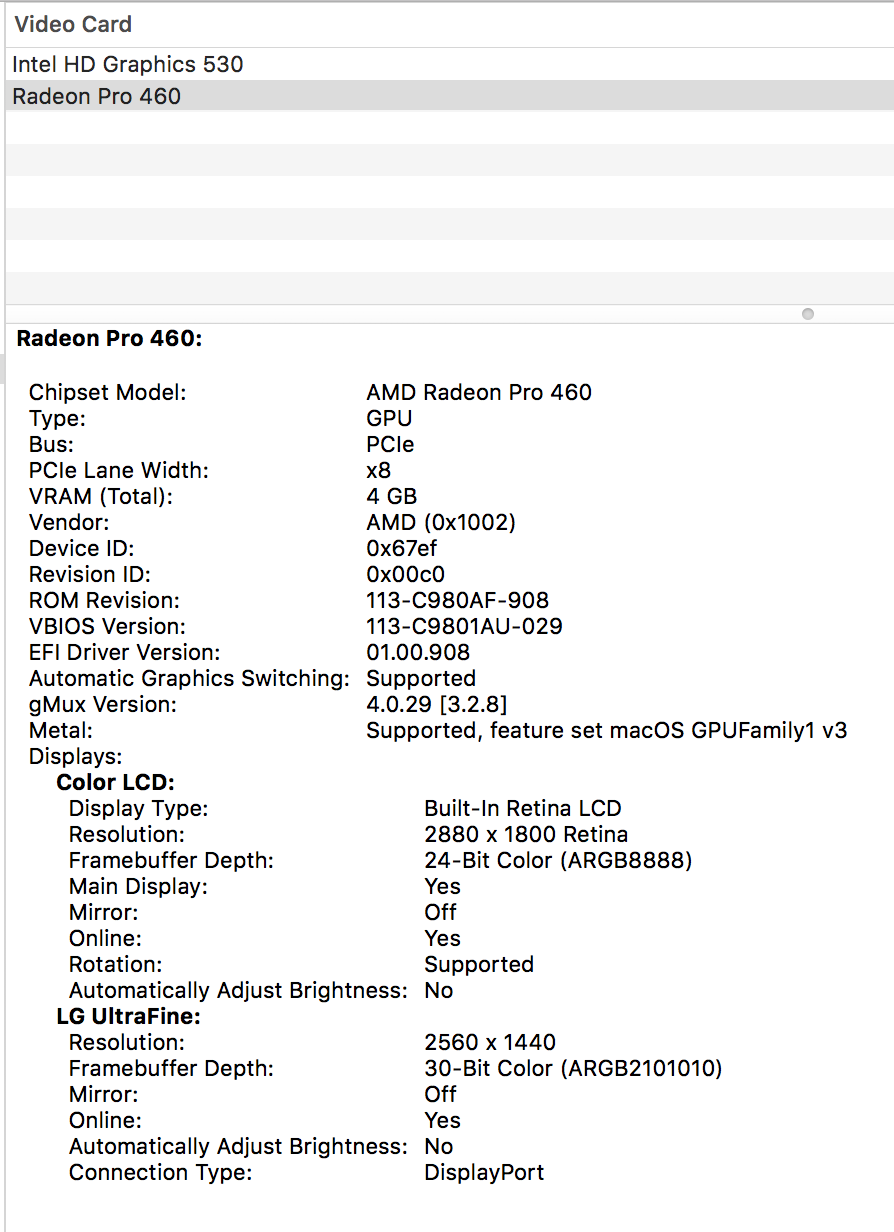Click the gMux Version label
894x1232 pixels.
coord(102,704)
